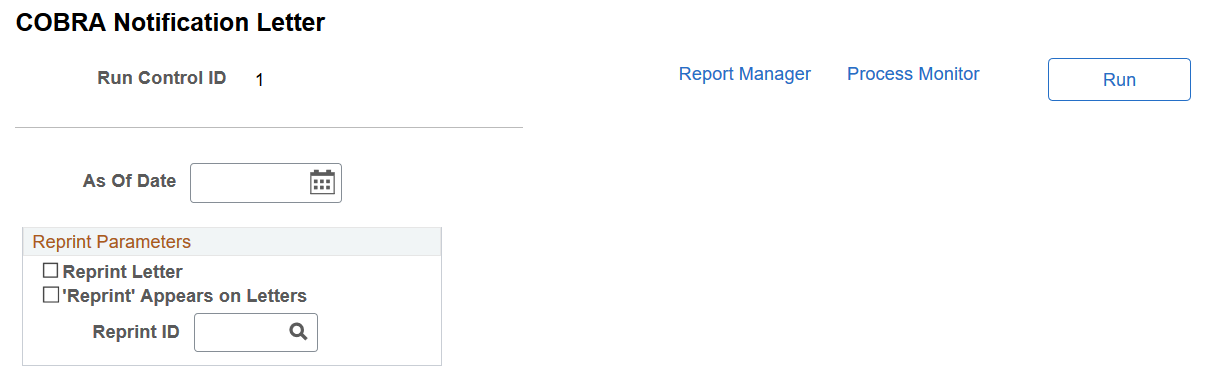Open the As Of Date calendar picker
Screen dimensions: 1213x376
point(322,182)
